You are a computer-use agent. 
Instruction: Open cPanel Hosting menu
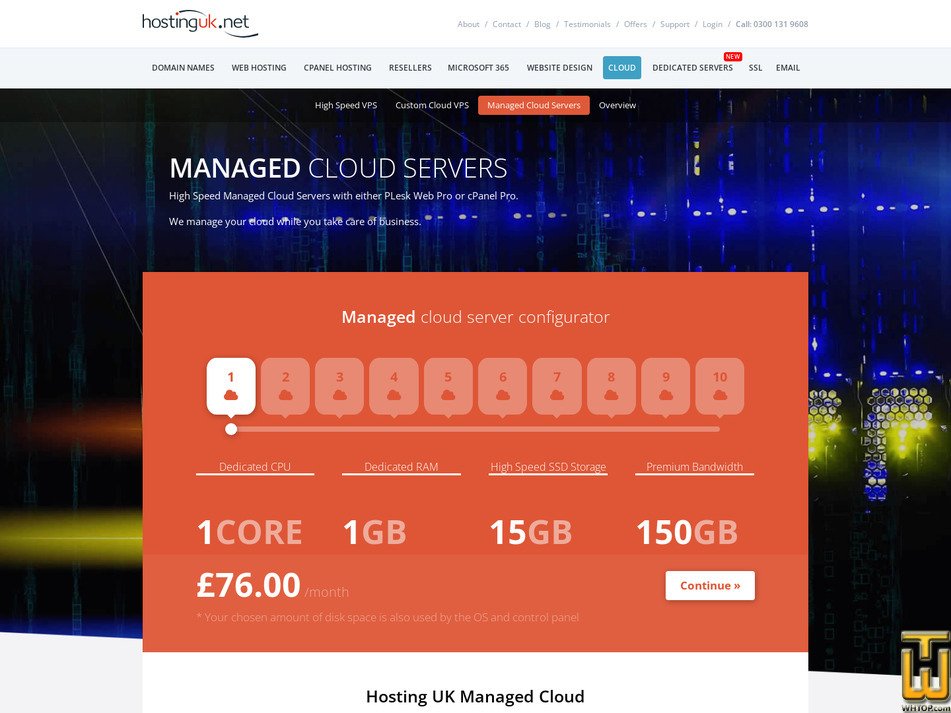pyautogui.click(x=338, y=68)
